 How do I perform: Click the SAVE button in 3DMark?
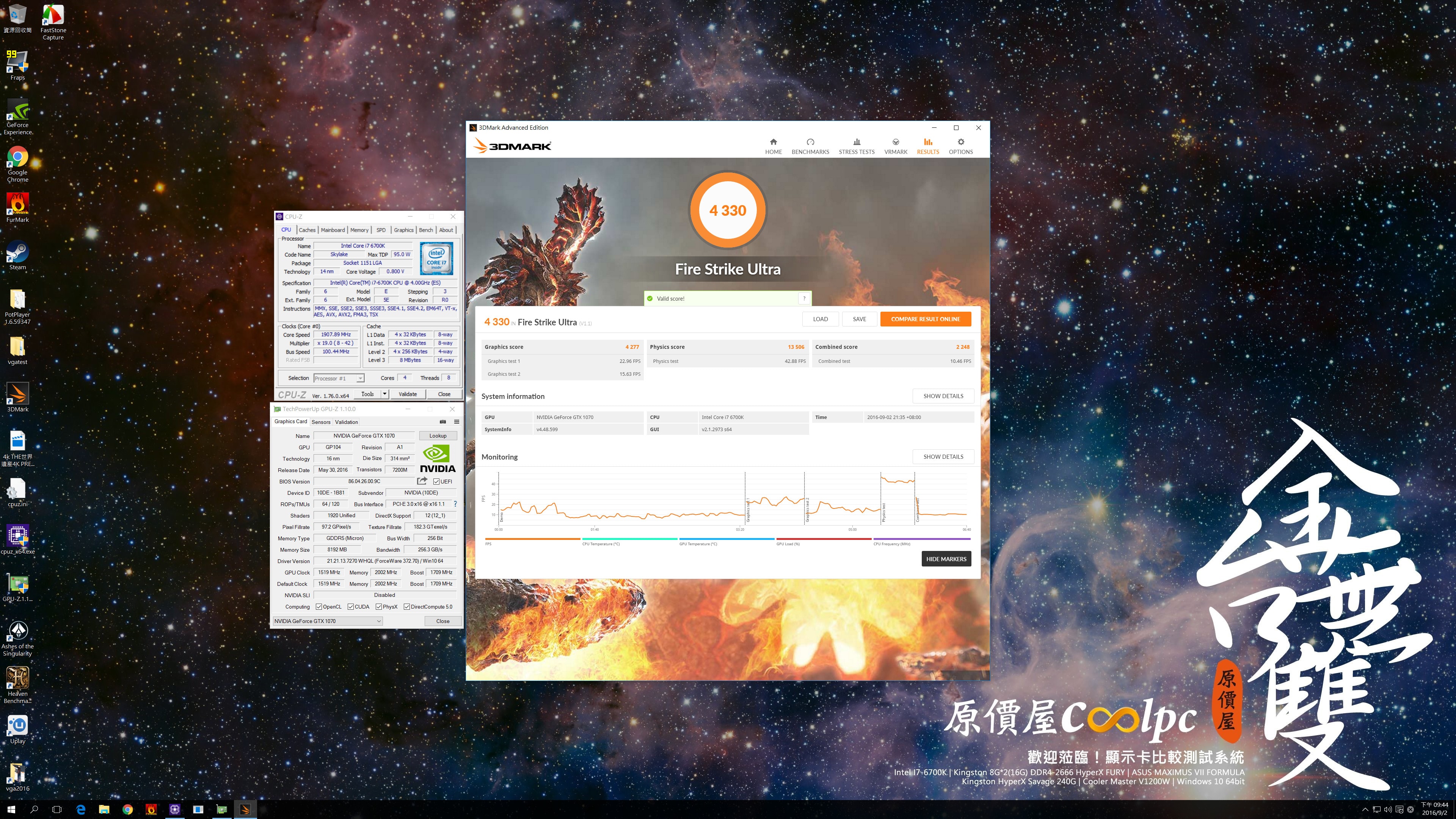point(859,319)
